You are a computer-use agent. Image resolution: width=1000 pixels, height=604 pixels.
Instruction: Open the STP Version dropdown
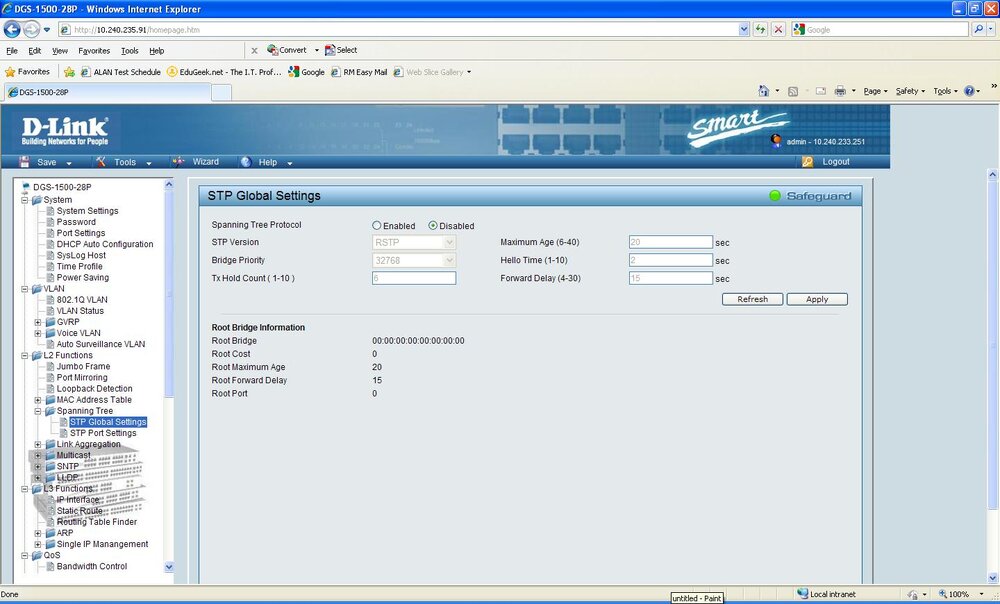tap(414, 242)
